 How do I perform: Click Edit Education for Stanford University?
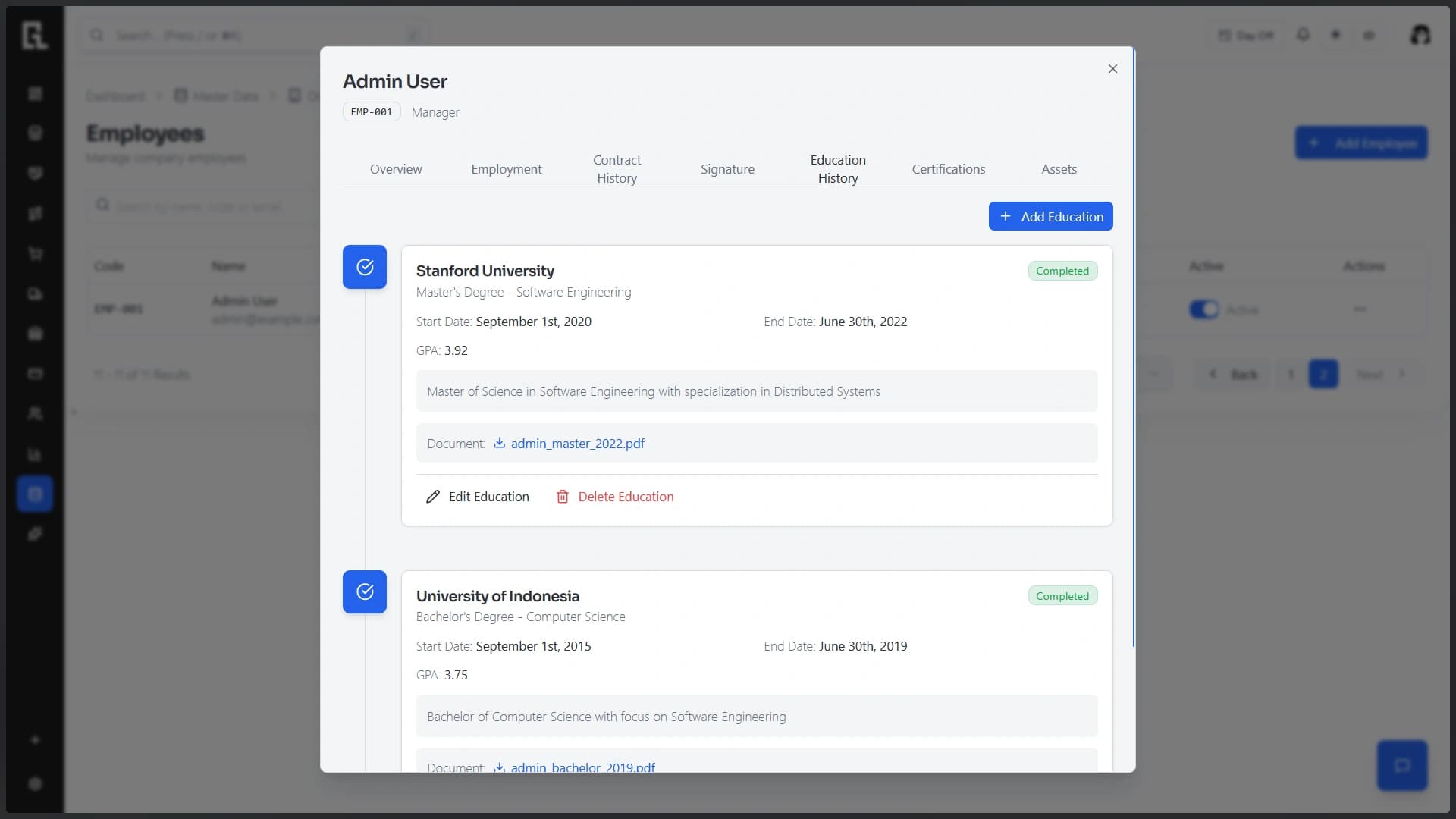pos(479,497)
